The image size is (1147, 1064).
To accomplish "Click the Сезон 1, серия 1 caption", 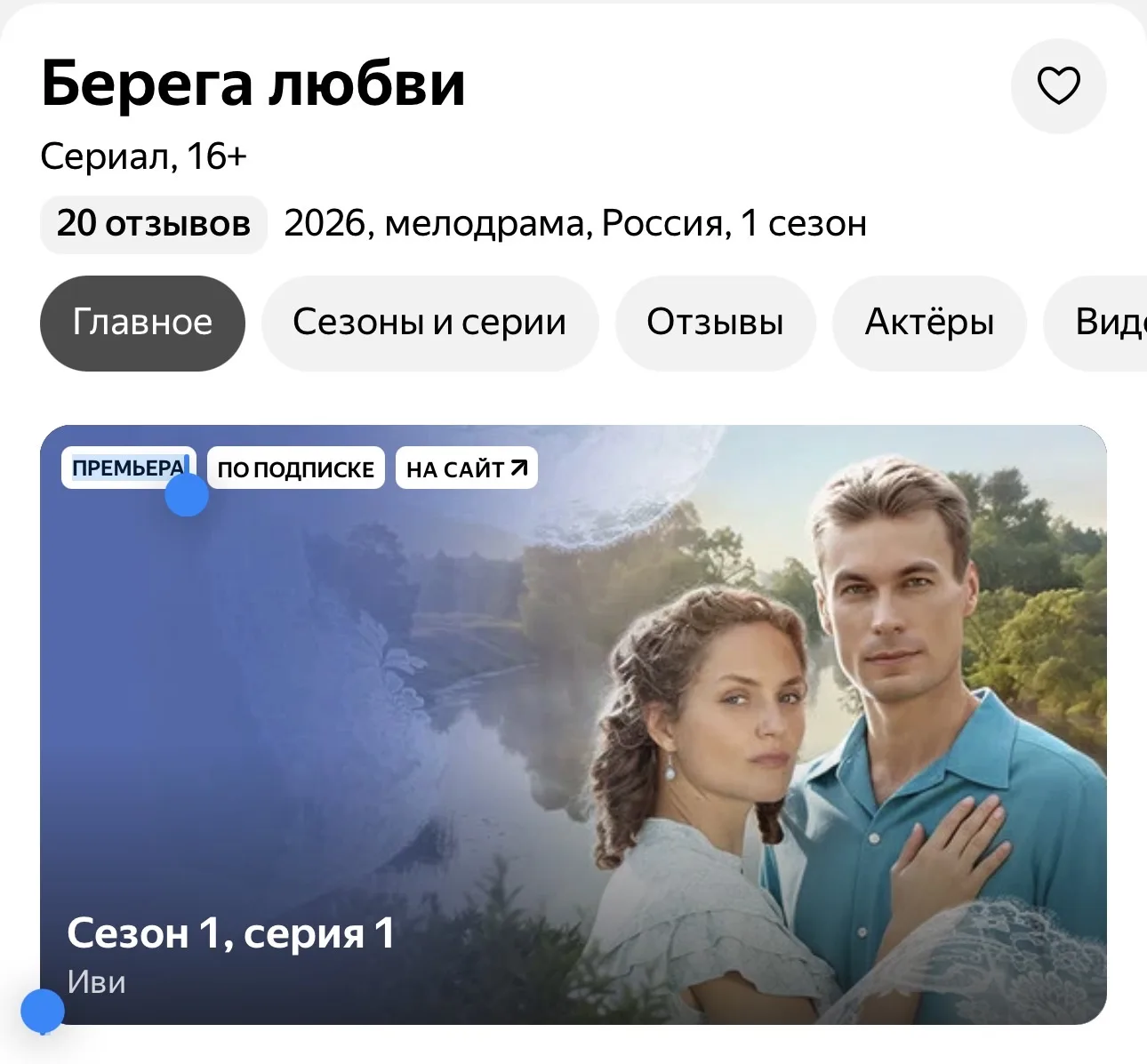I will (x=231, y=933).
